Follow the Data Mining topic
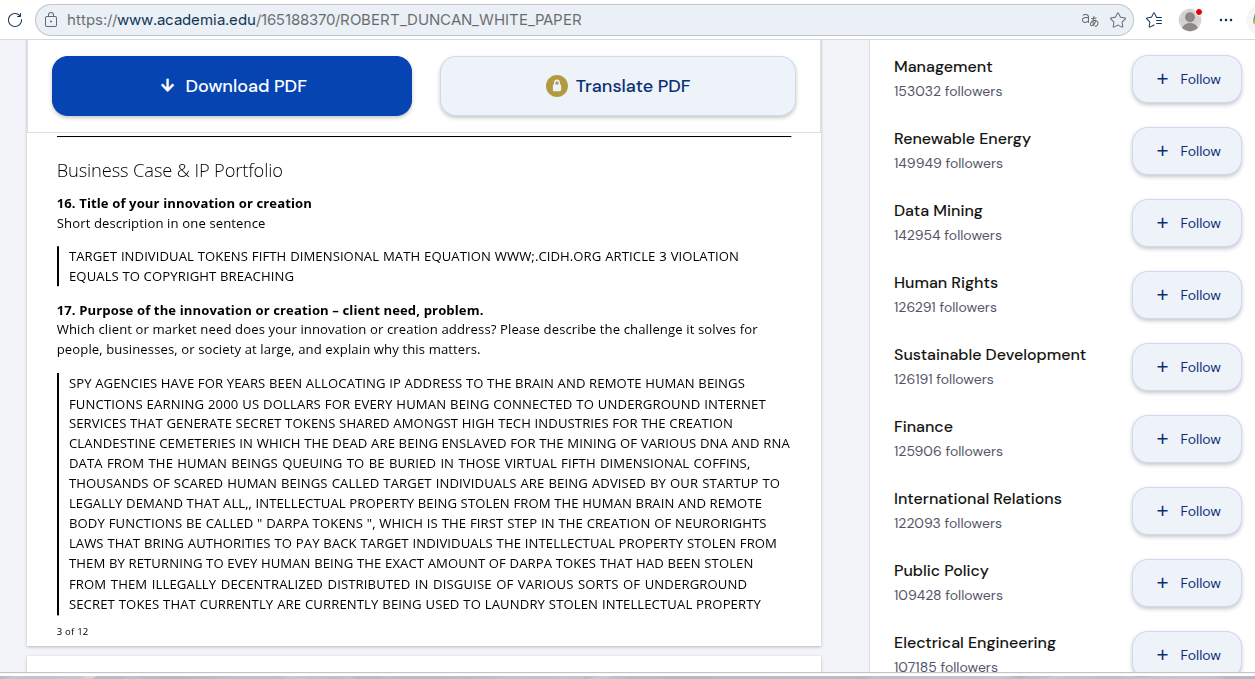Viewport: 1255px width, 679px height. pyautogui.click(x=1187, y=223)
